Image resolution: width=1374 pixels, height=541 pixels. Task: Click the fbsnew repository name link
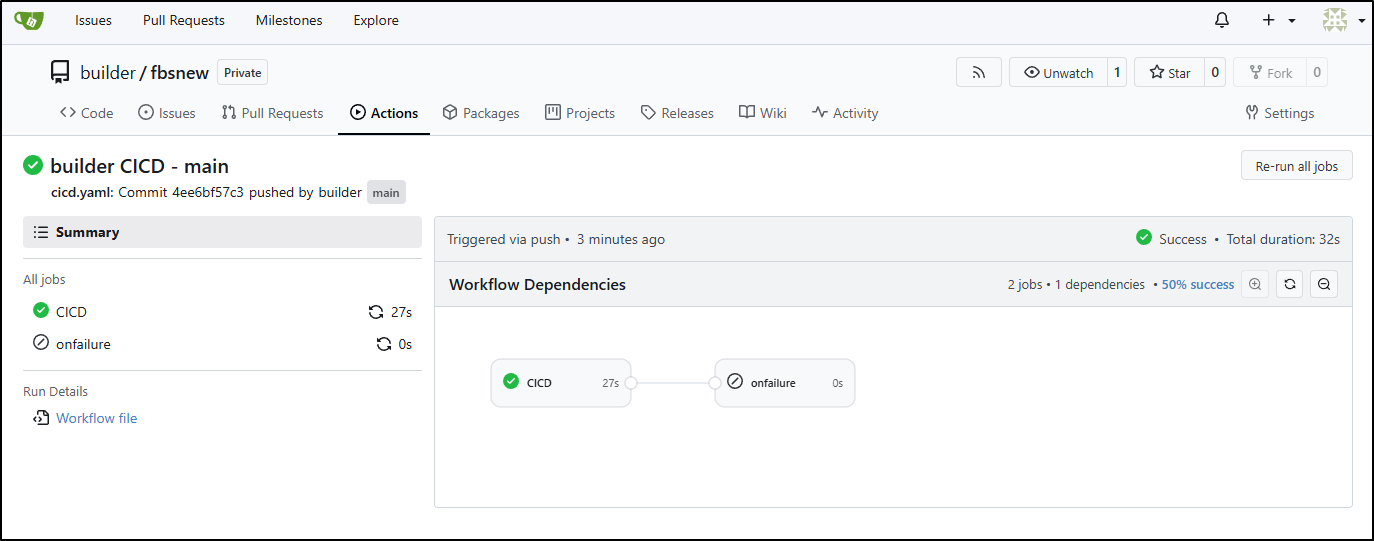tap(179, 73)
